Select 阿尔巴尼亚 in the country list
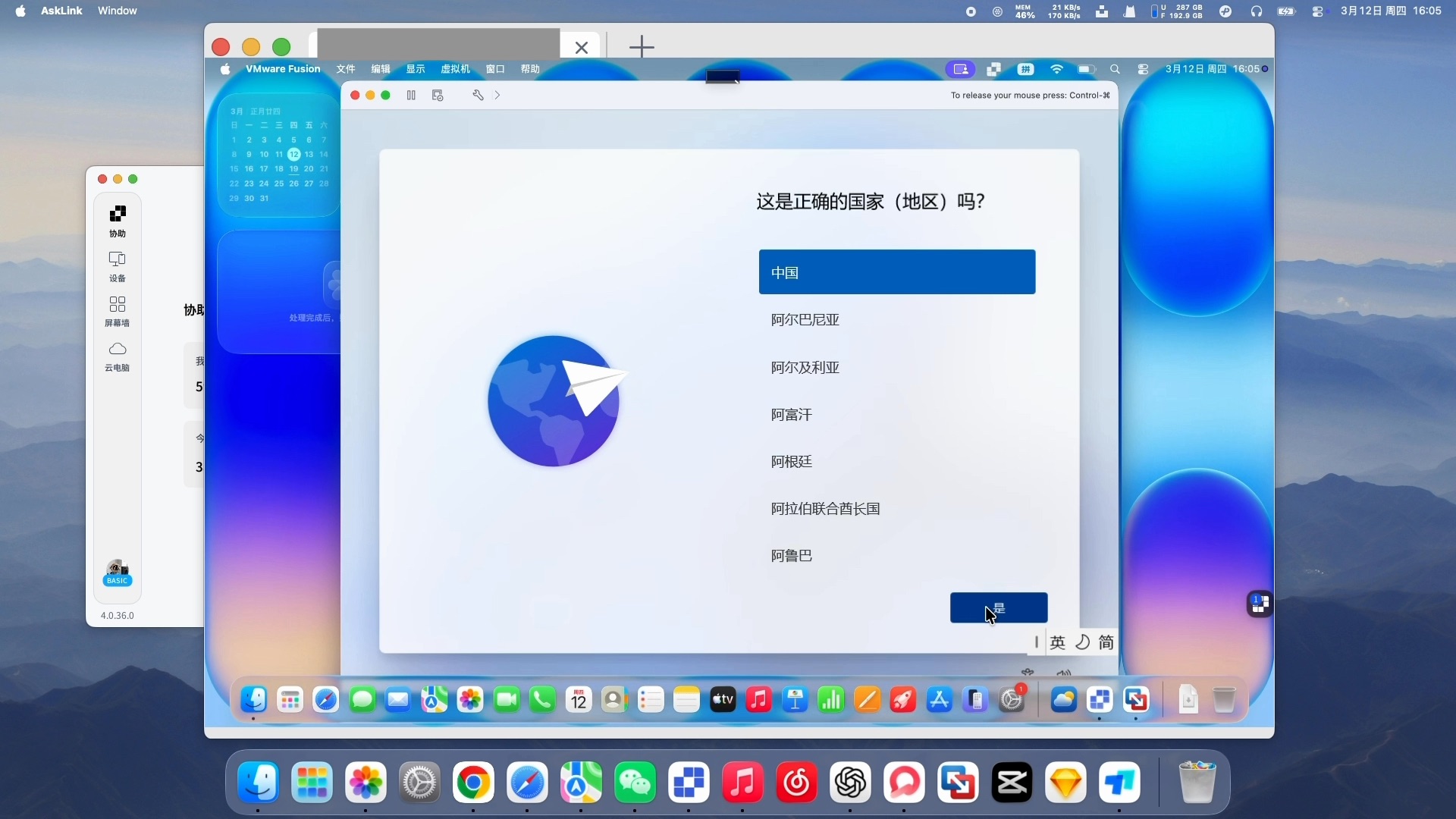The width and height of the screenshot is (1456, 819). point(897,320)
